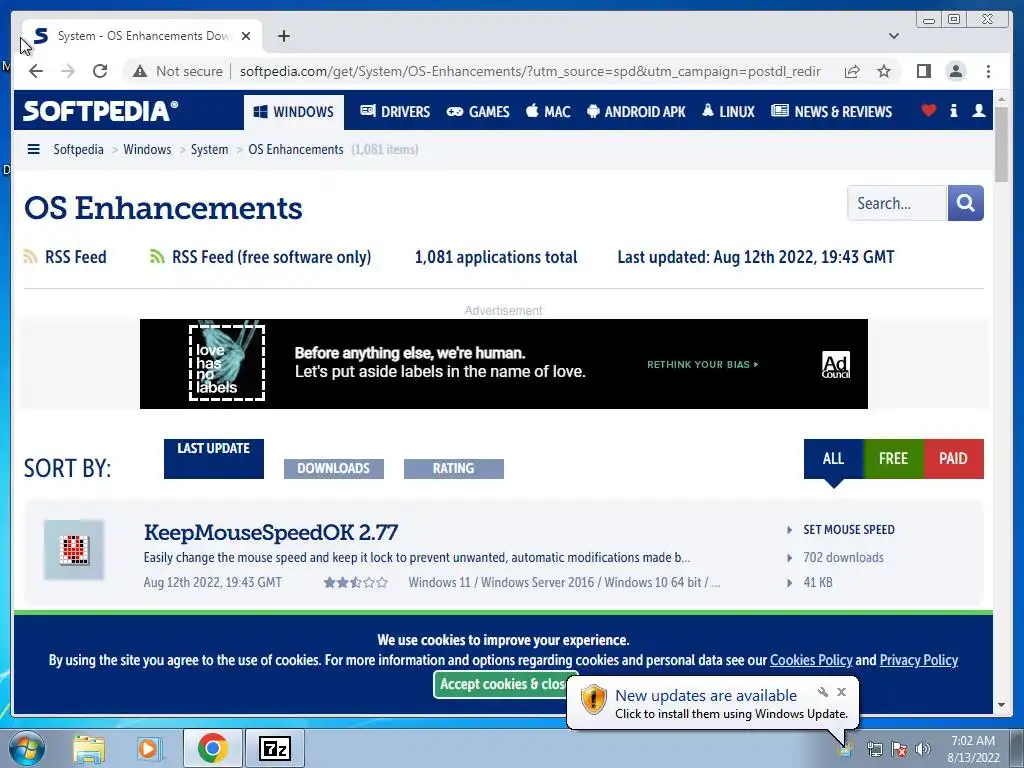Click the SET MOUSE SPEED tag
The image size is (1024, 768).
pyautogui.click(x=848, y=530)
